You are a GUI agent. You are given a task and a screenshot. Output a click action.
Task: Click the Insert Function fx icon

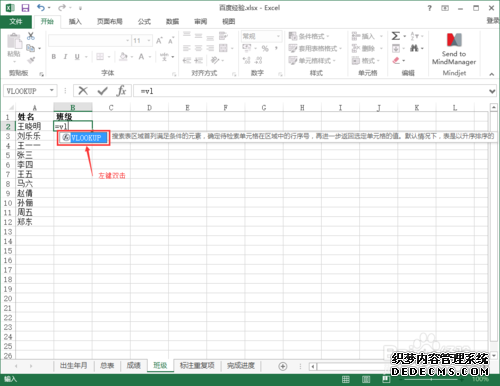[122, 91]
